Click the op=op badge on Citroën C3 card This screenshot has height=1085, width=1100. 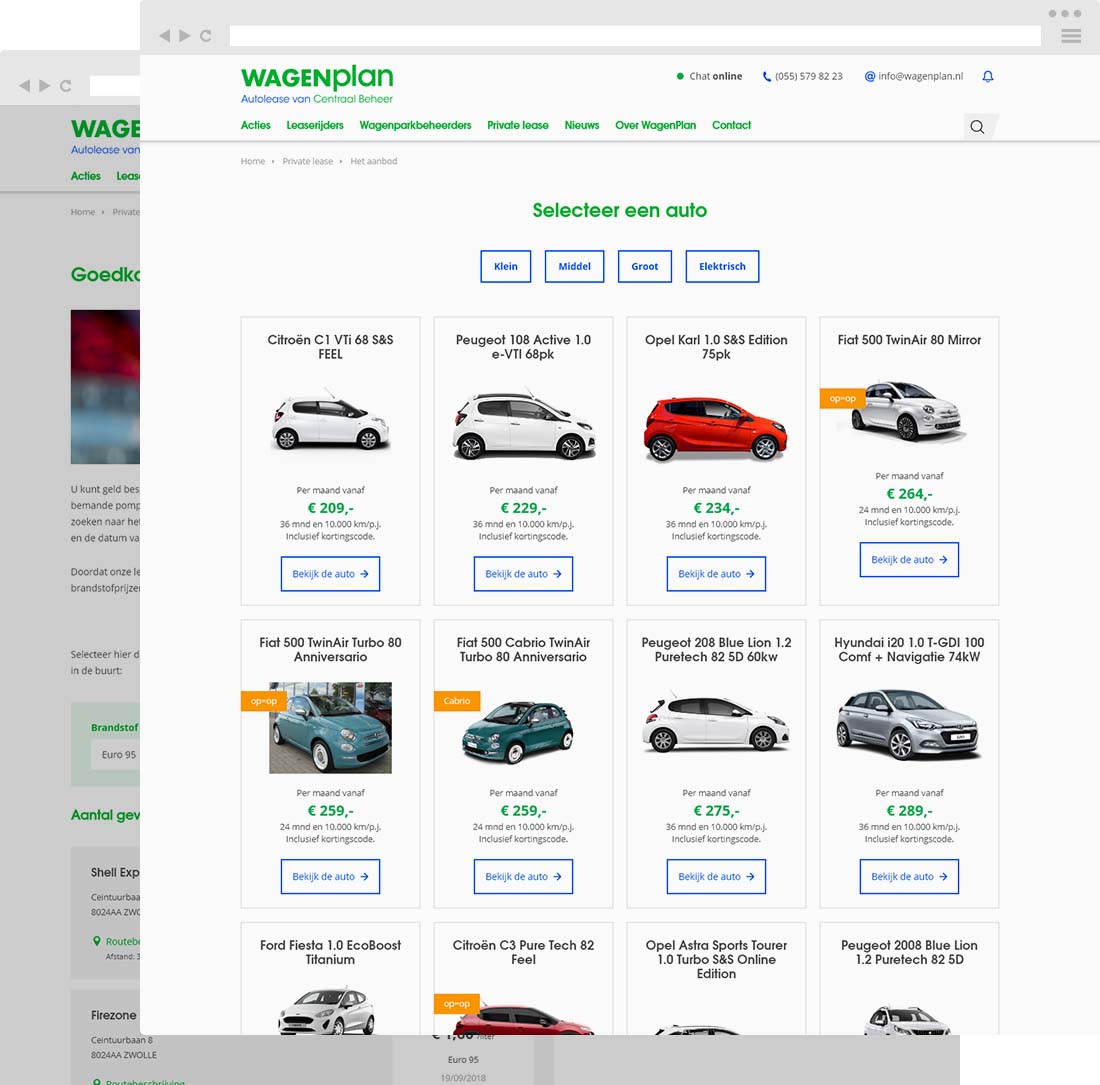tap(457, 1004)
